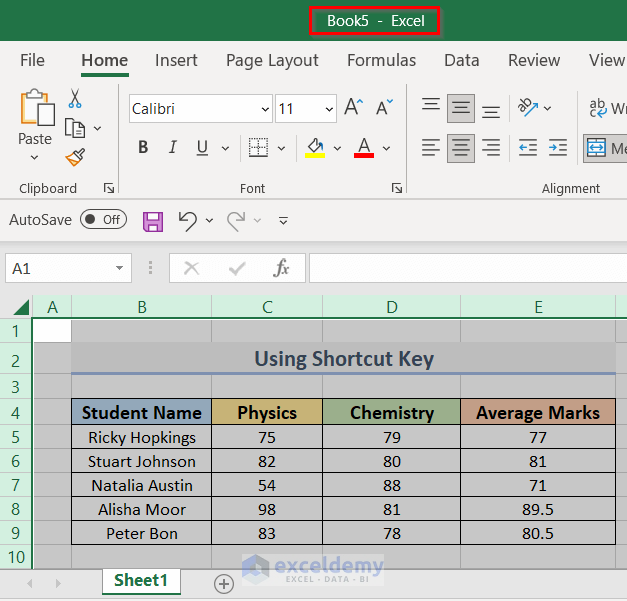Open the Calibri font name dropdown

pos(265,109)
